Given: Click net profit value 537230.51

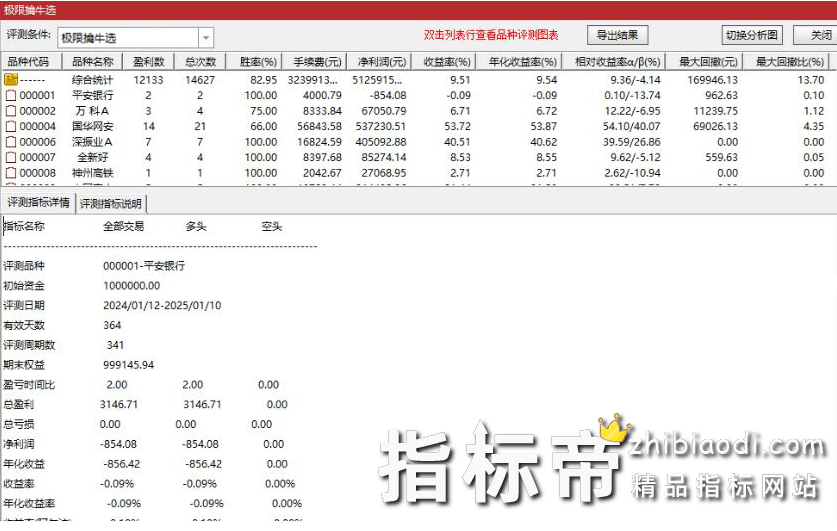Looking at the screenshot, I should point(381,126).
